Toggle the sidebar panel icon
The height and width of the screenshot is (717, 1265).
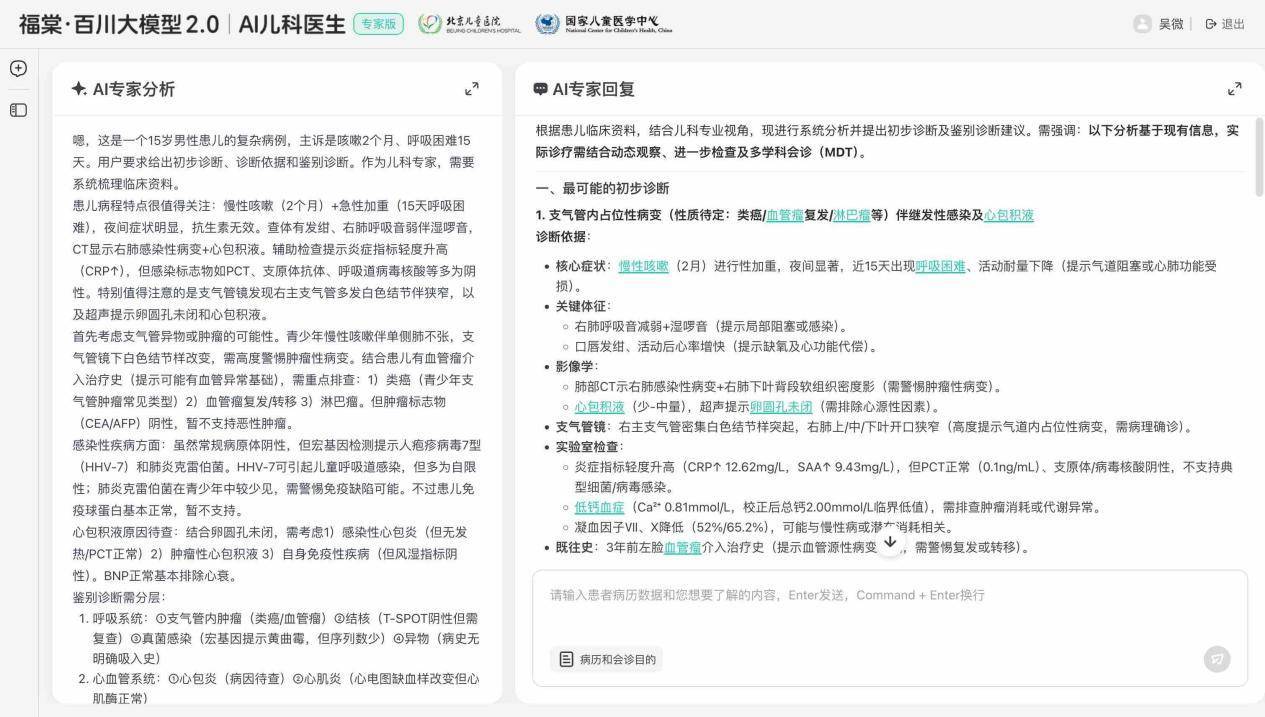coord(18,109)
